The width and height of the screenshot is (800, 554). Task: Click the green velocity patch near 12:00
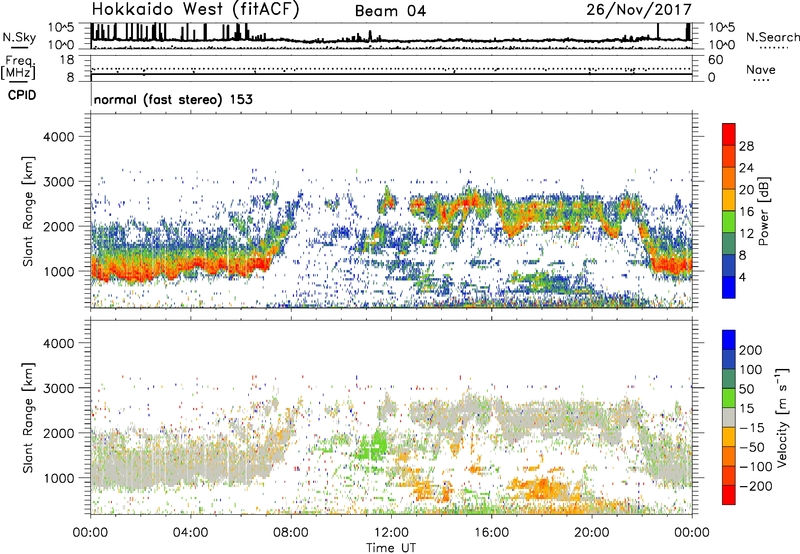click(373, 445)
